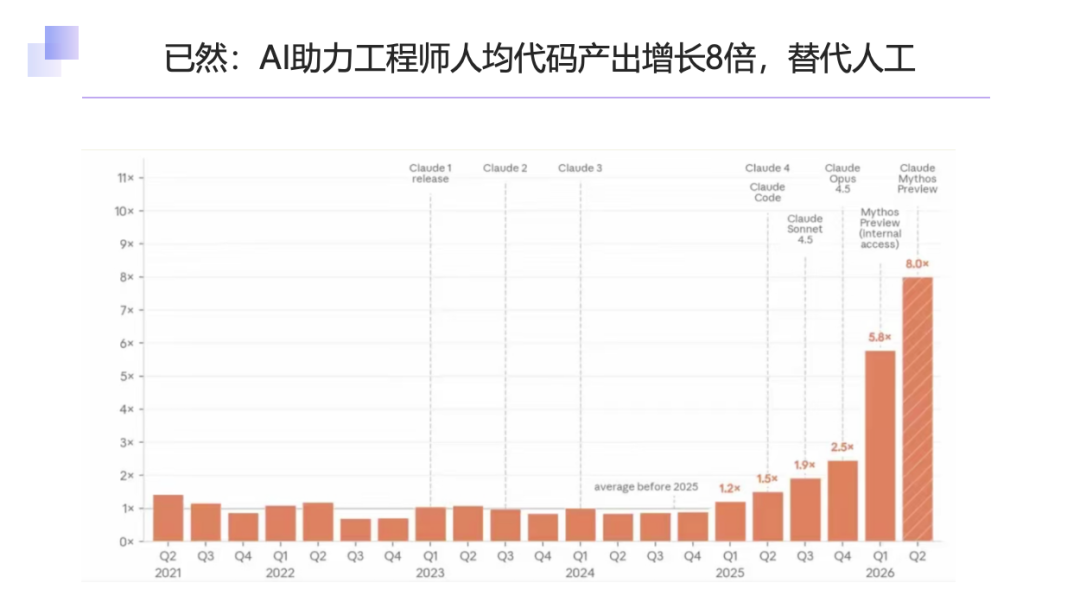
Task: Click the first bar for Q2 2021
Action: [168, 518]
